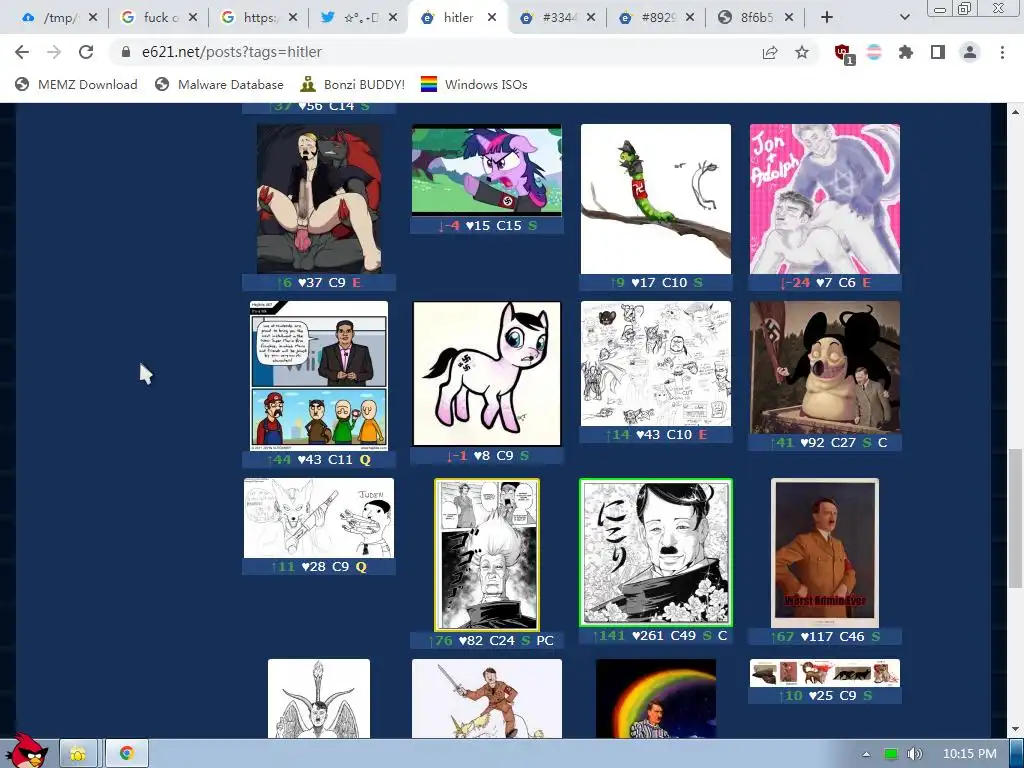This screenshot has width=1024, height=768.
Task: Close the #3344 tab
Action: point(590,18)
